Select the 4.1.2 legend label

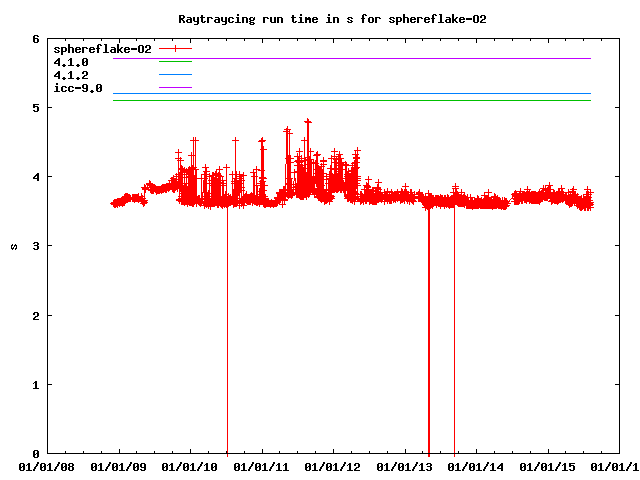click(71, 75)
